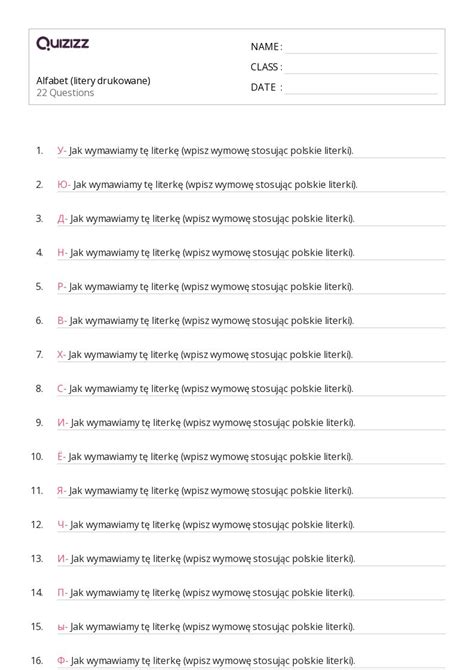Click the letter Х in question 7
474x670 pixels.
tap(60, 355)
